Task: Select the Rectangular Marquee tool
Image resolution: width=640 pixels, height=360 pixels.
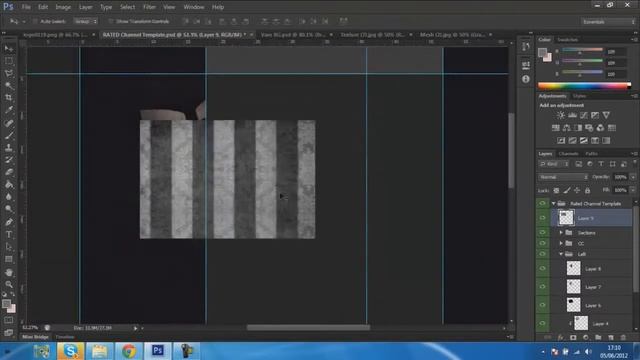Action: pos(9,61)
